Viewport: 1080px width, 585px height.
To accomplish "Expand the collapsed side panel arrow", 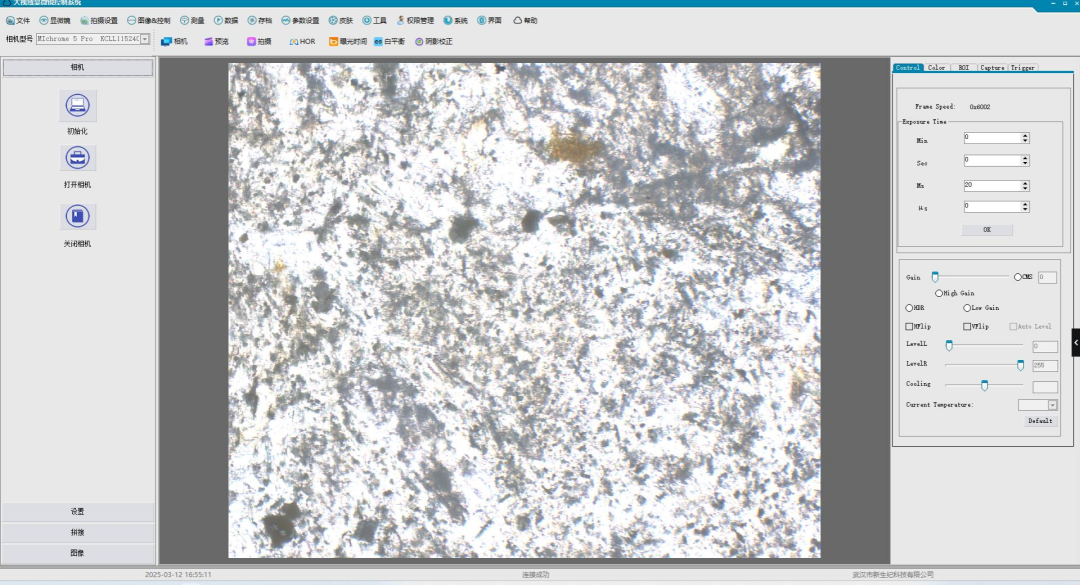I will (x=1075, y=342).
